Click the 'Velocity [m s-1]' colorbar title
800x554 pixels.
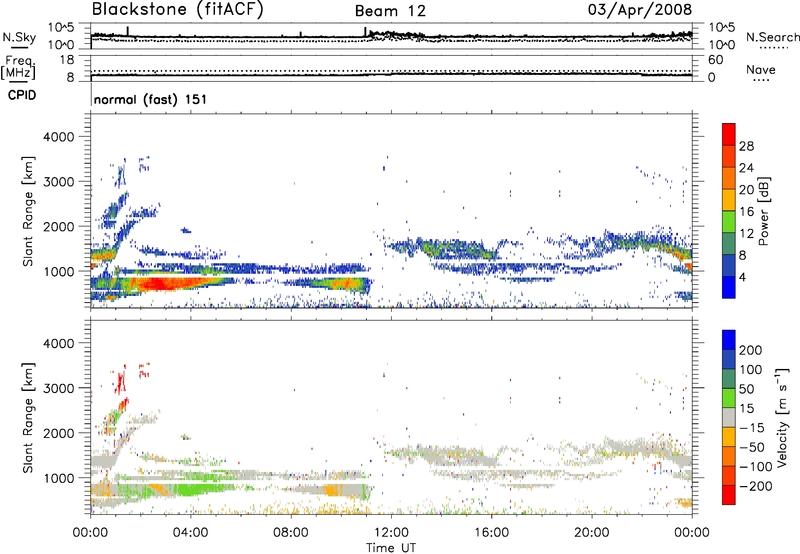click(782, 418)
